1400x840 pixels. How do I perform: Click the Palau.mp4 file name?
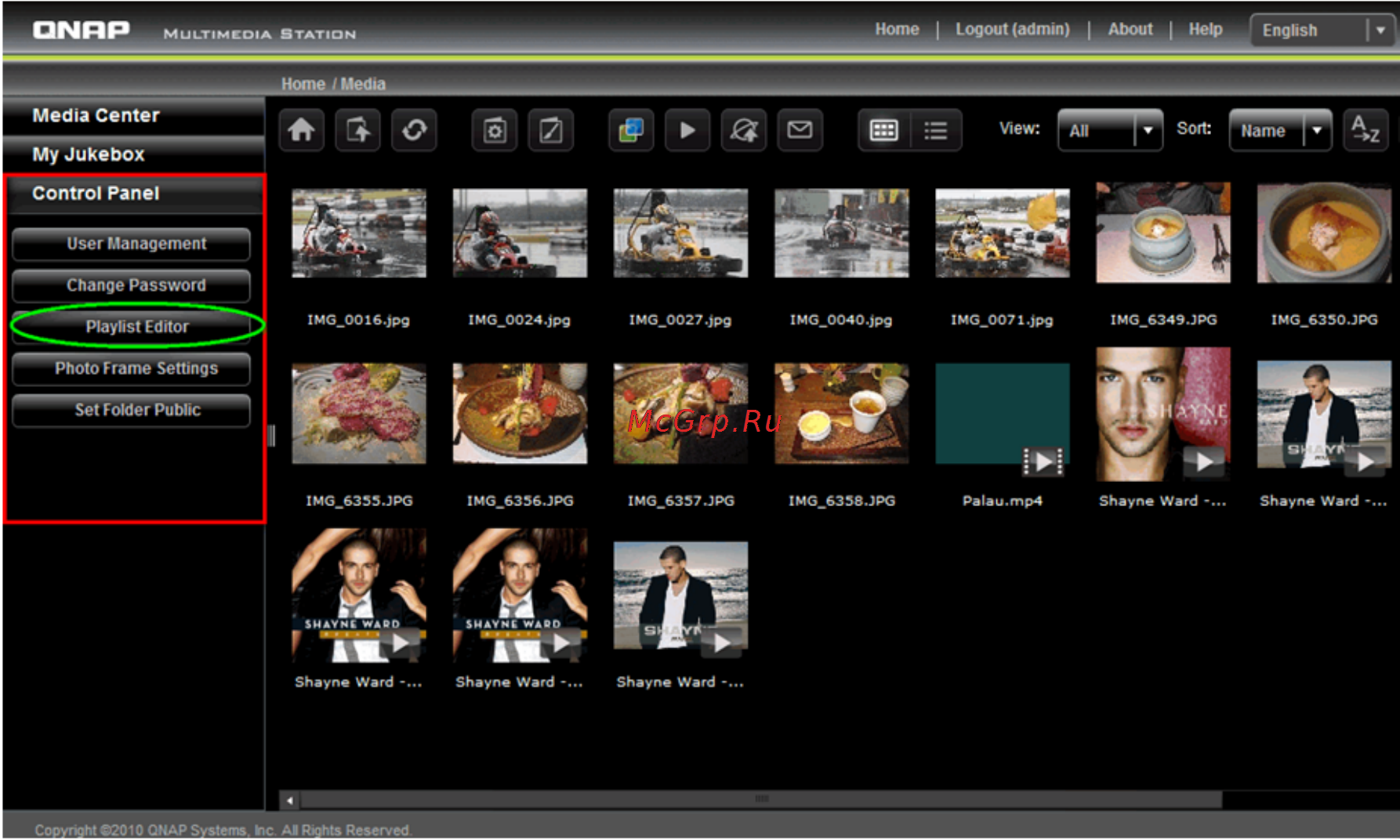coord(1002,501)
